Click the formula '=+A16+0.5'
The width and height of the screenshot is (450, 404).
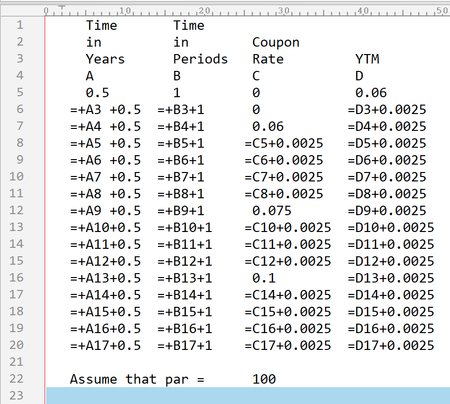coord(105,329)
